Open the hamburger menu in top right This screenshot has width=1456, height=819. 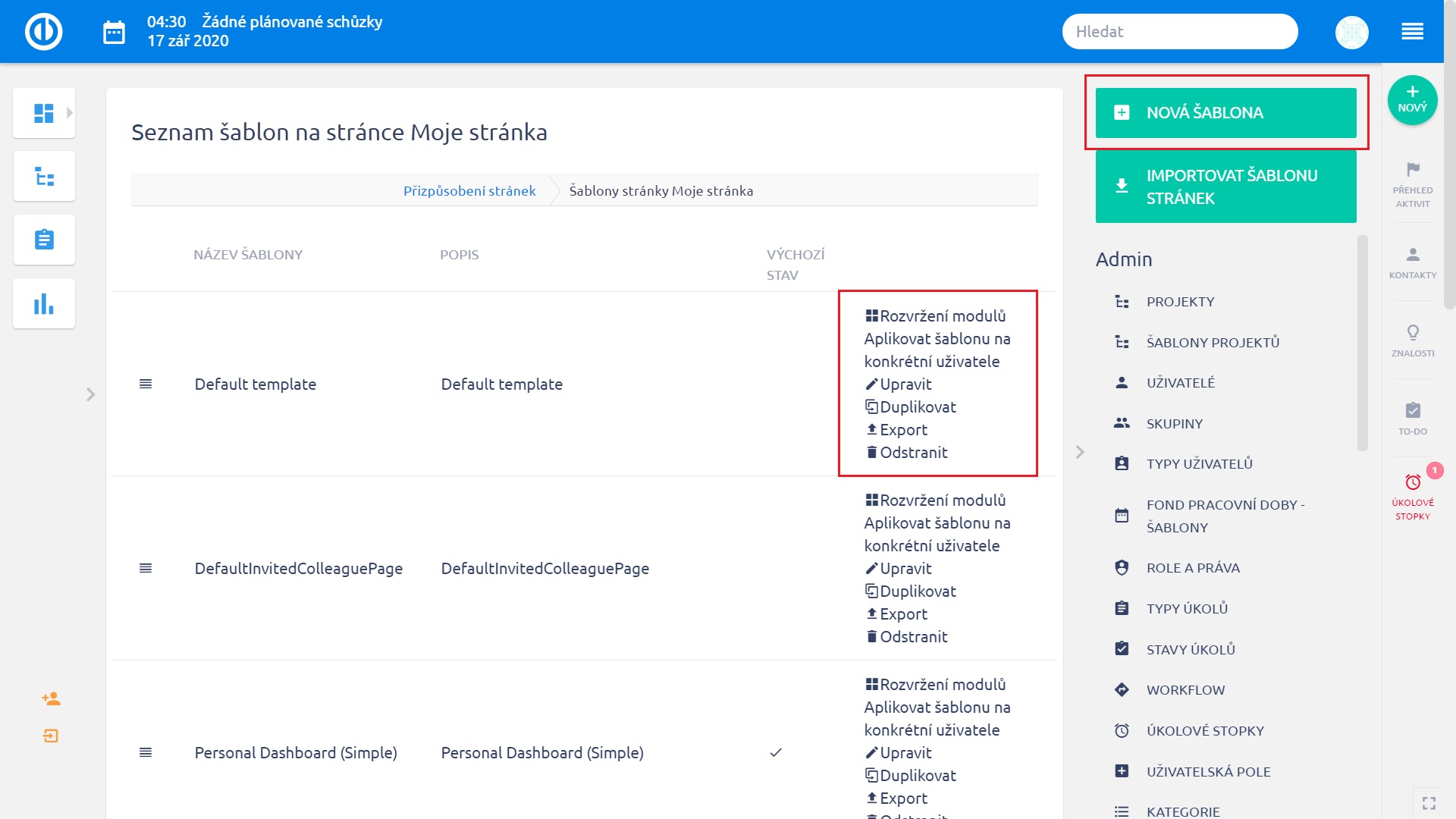(x=1411, y=32)
